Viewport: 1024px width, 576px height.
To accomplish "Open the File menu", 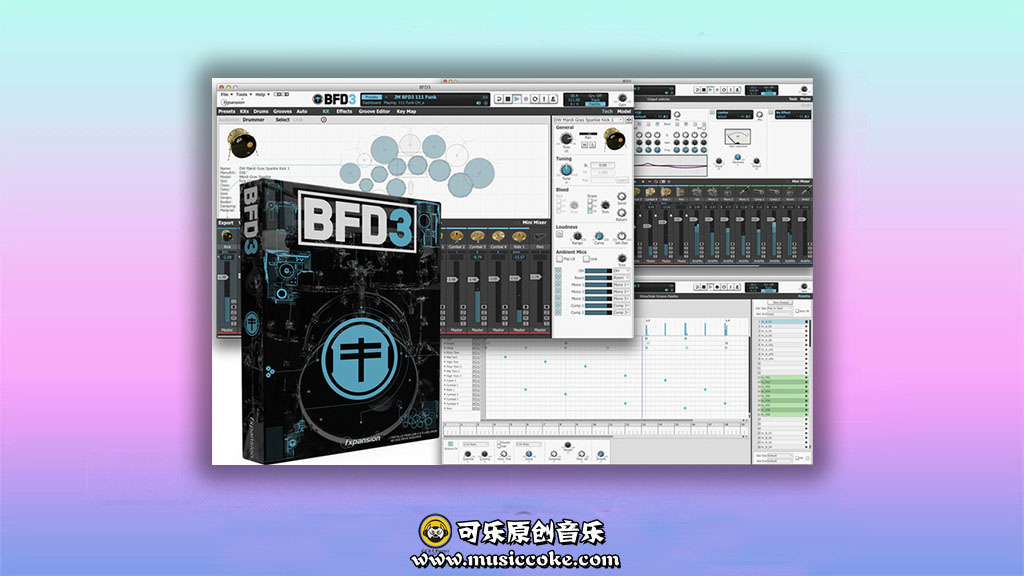I will tap(225, 95).
